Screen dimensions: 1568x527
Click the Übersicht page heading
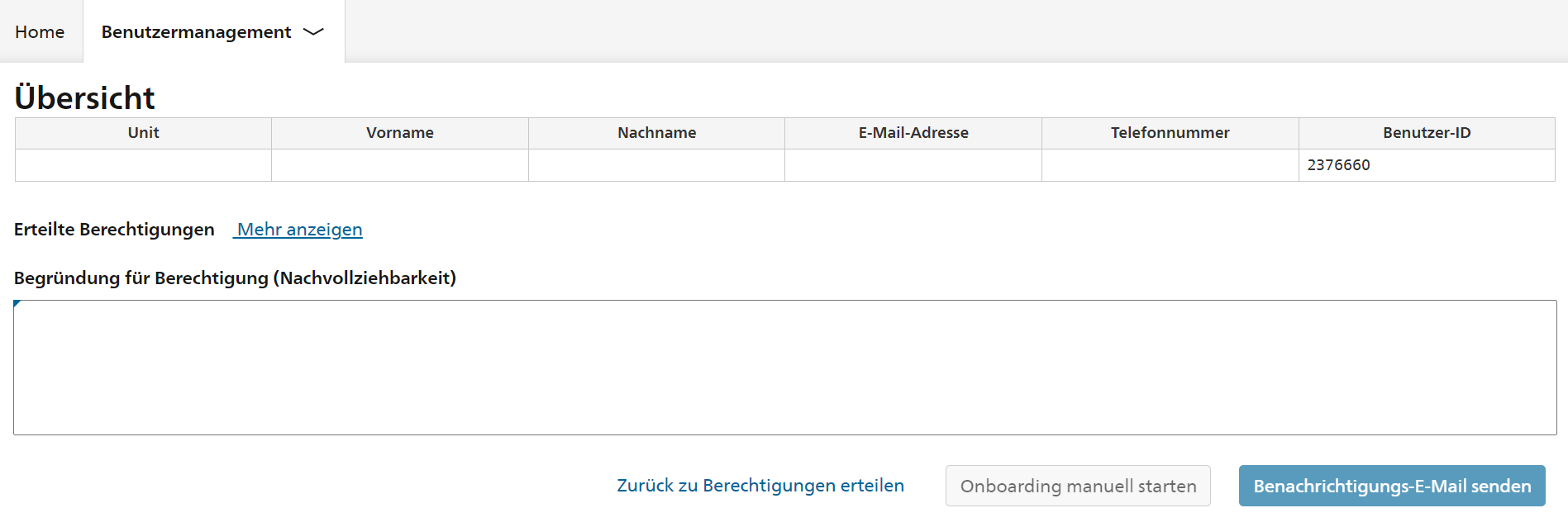pos(84,97)
